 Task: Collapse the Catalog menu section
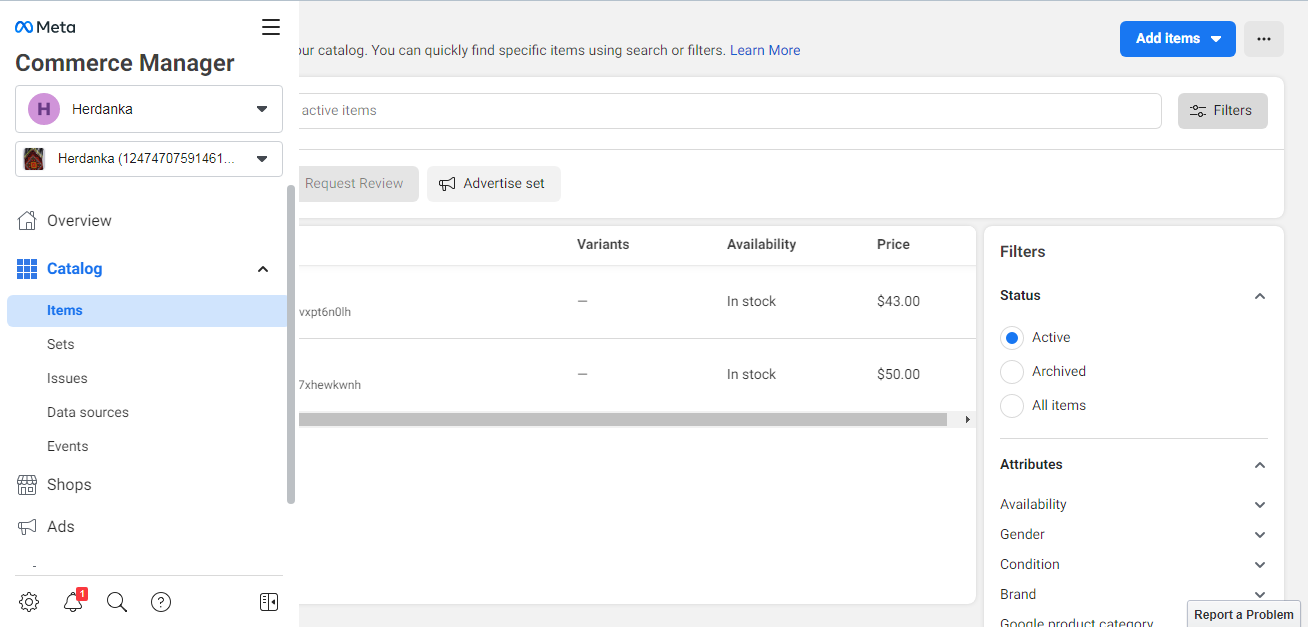[x=263, y=269]
